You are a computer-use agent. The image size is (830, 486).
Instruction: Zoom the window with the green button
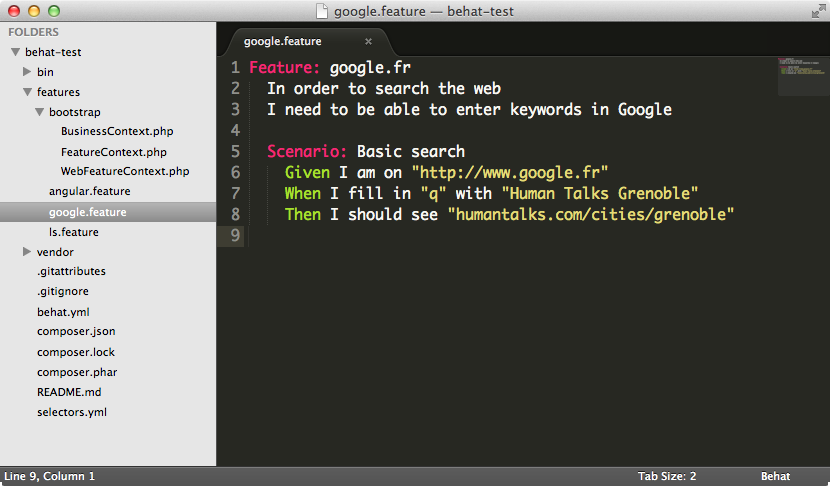pyautogui.click(x=54, y=11)
